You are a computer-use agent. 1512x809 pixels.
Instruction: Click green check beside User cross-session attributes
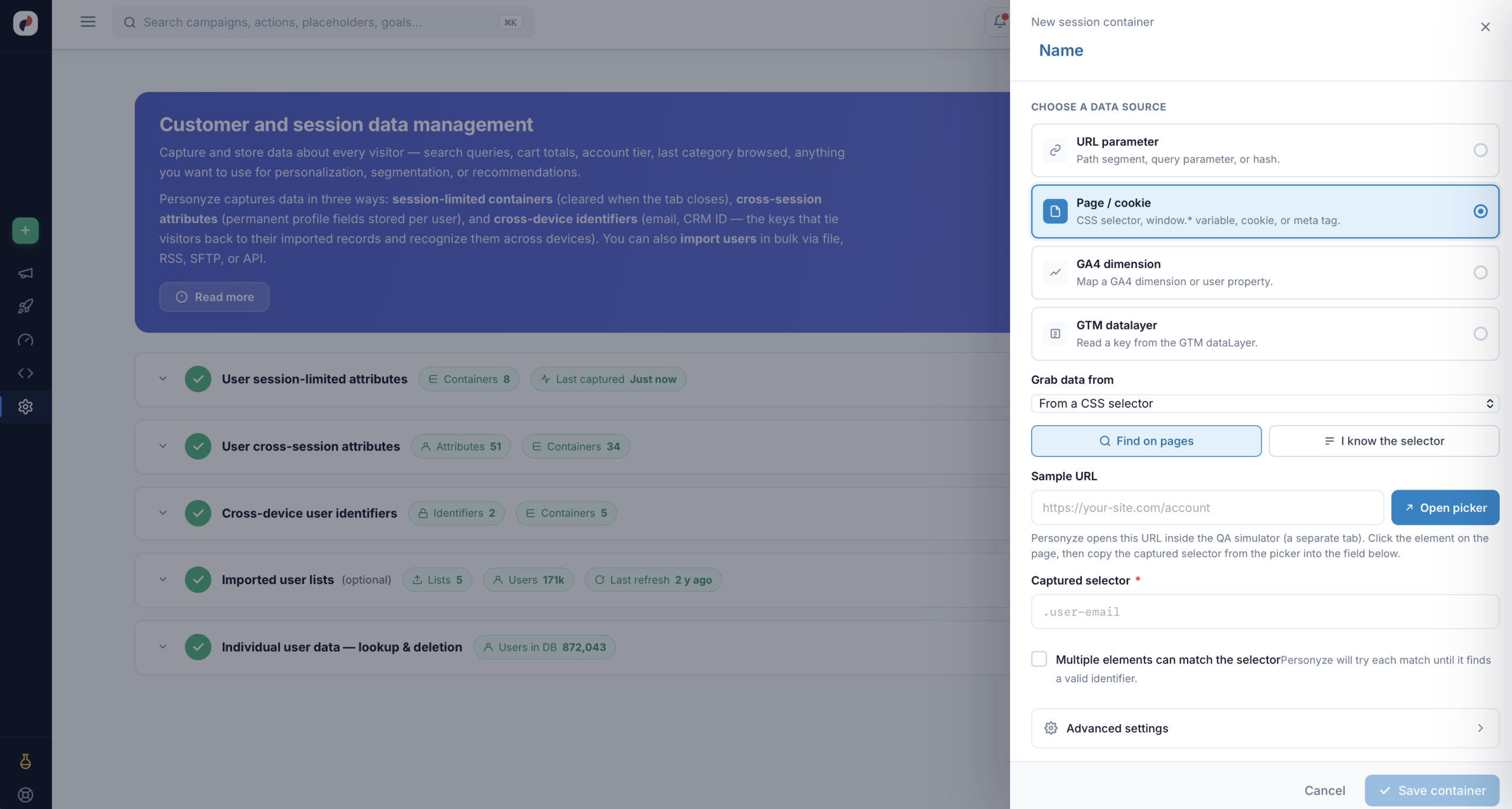pyautogui.click(x=198, y=446)
